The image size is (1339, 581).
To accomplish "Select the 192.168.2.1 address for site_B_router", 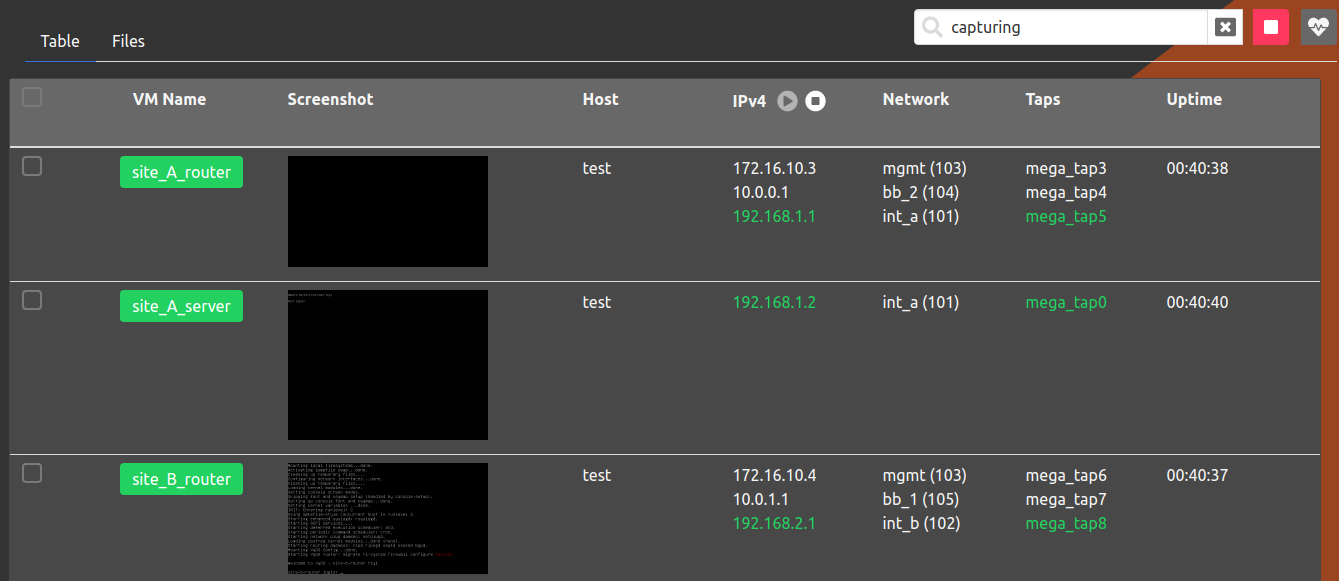I will click(x=774, y=523).
